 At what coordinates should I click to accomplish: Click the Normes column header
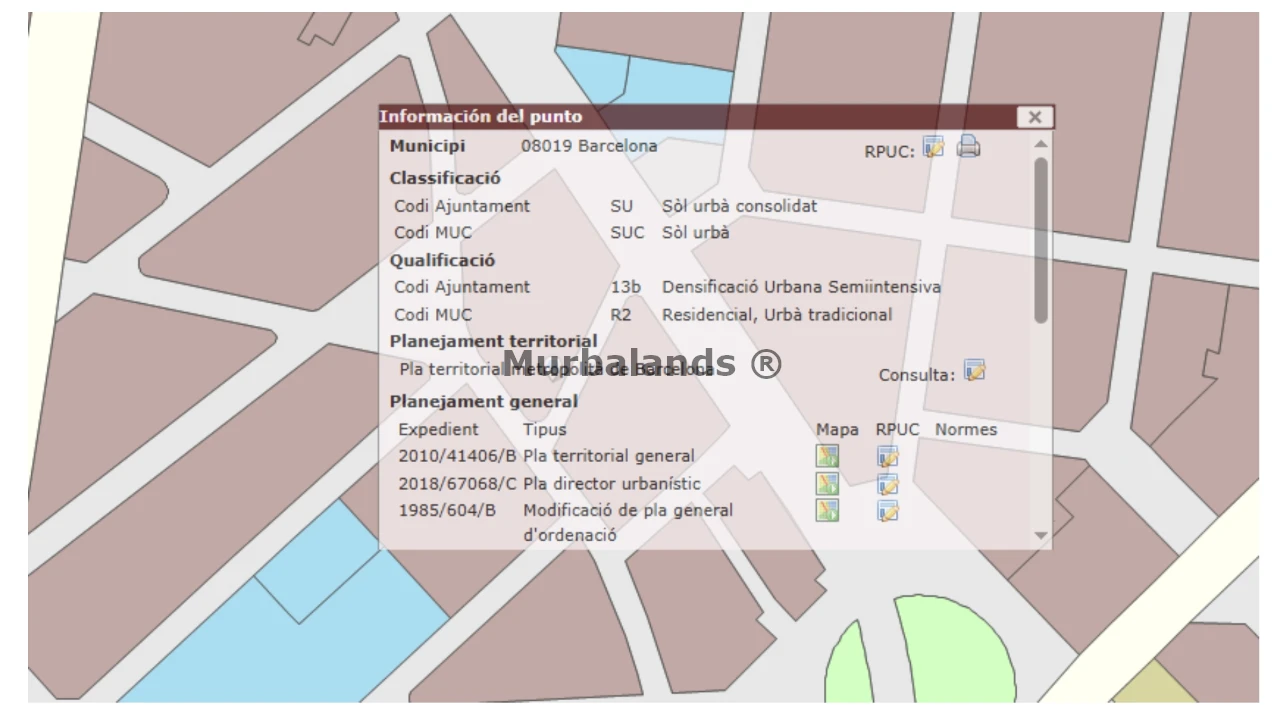click(965, 430)
